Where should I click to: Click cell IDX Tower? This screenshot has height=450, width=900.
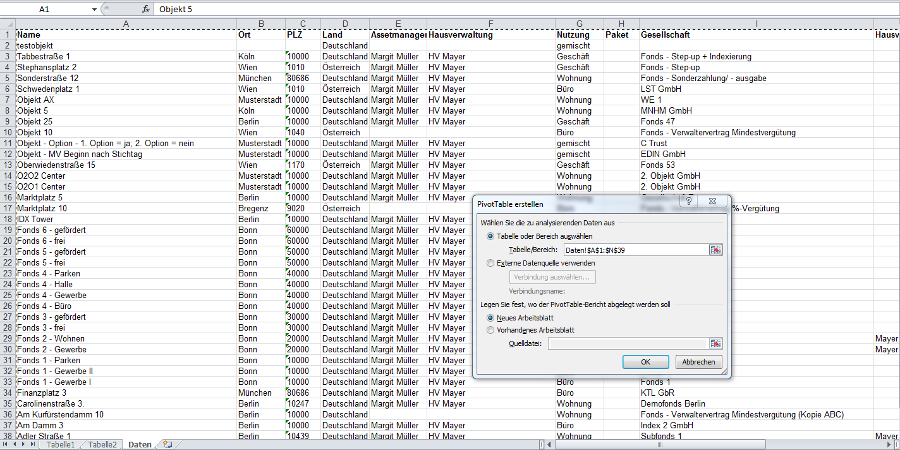click(x=126, y=219)
